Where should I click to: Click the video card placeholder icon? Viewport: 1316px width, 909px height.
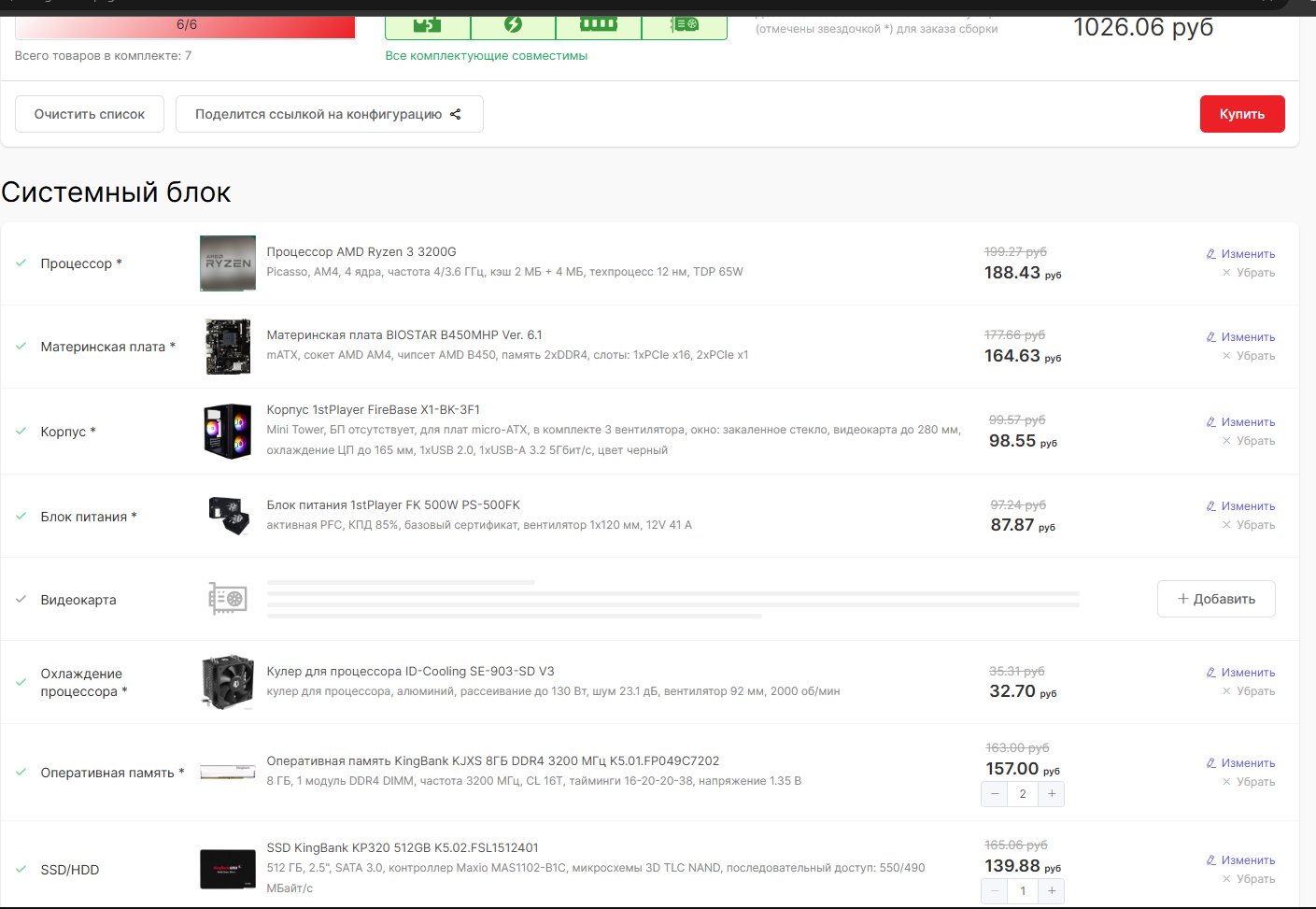pos(228,599)
